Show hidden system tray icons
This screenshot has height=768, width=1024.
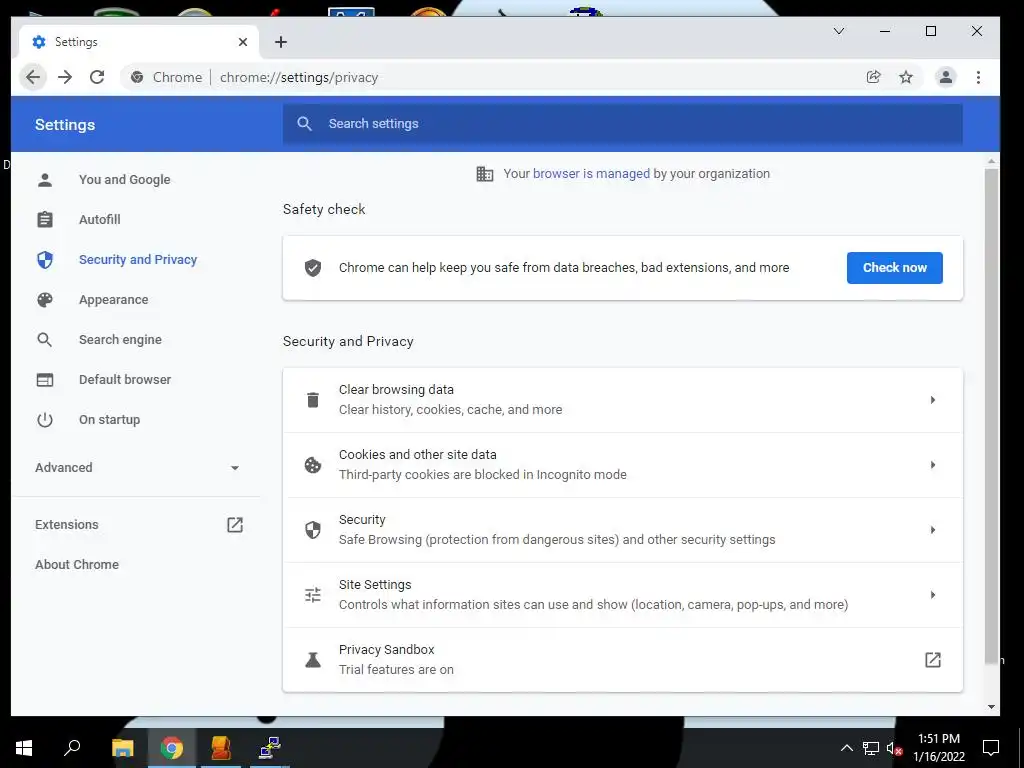tap(846, 748)
